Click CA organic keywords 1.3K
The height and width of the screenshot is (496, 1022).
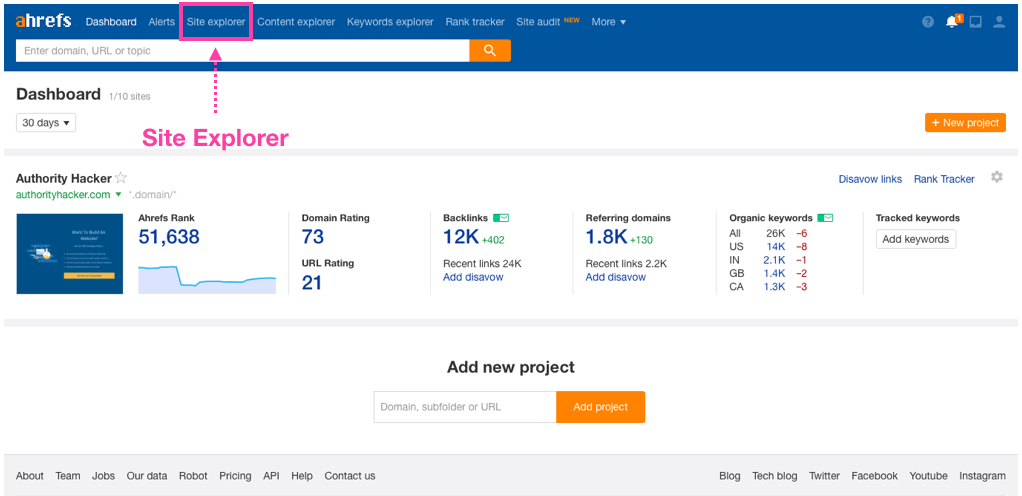point(774,287)
